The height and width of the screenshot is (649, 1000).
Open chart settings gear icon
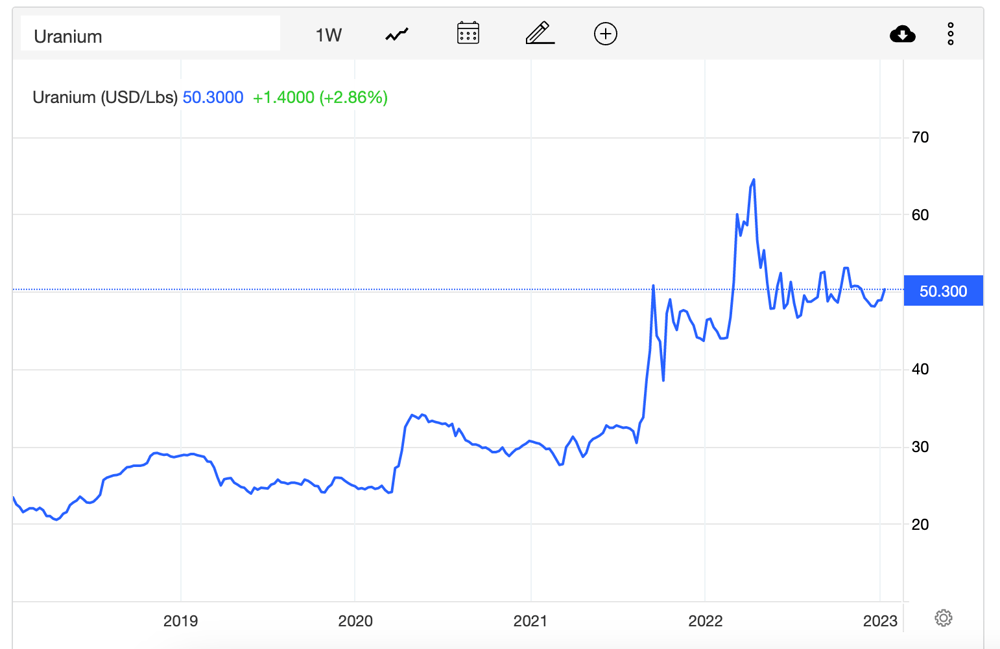tap(943, 618)
